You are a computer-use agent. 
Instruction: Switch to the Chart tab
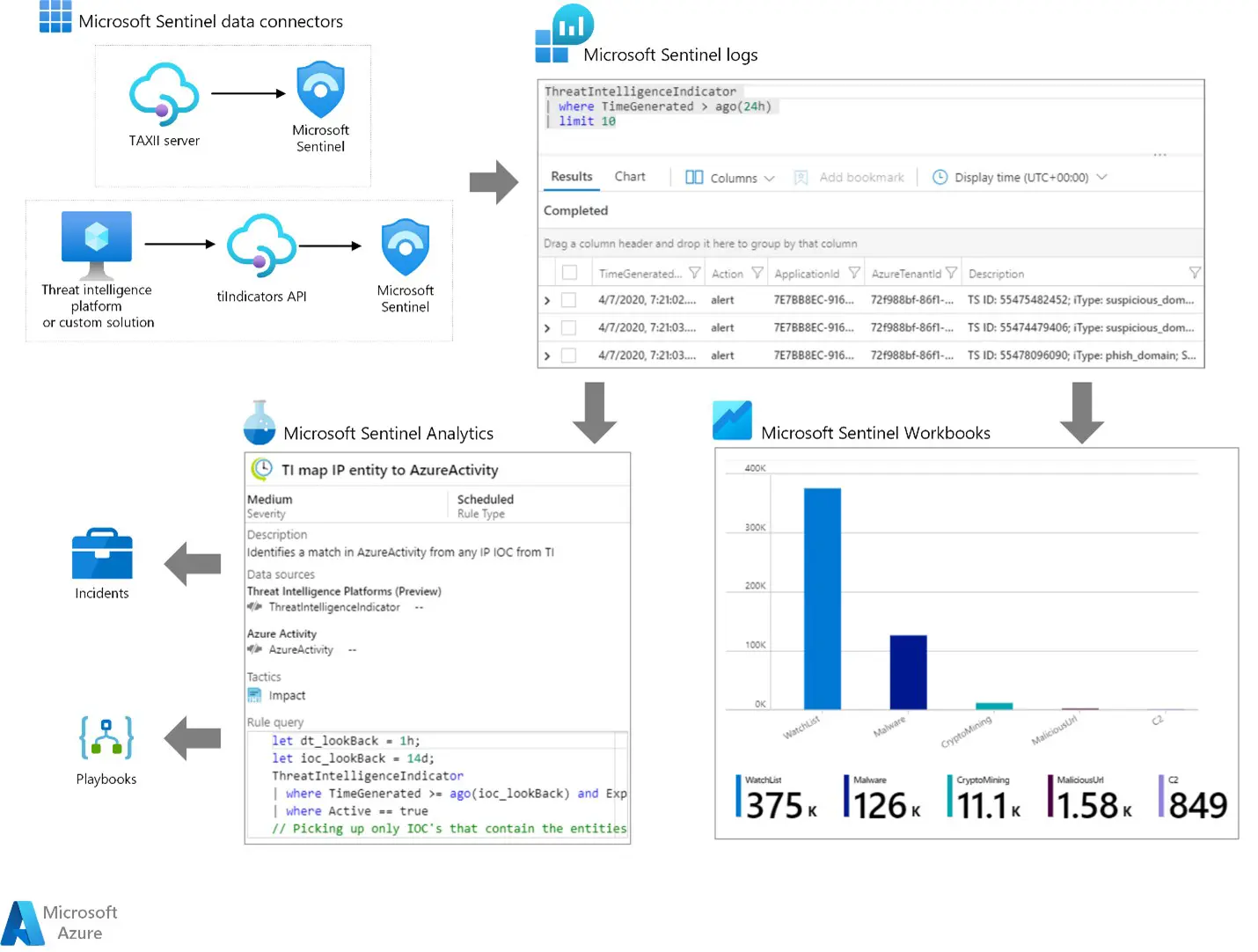pos(630,176)
